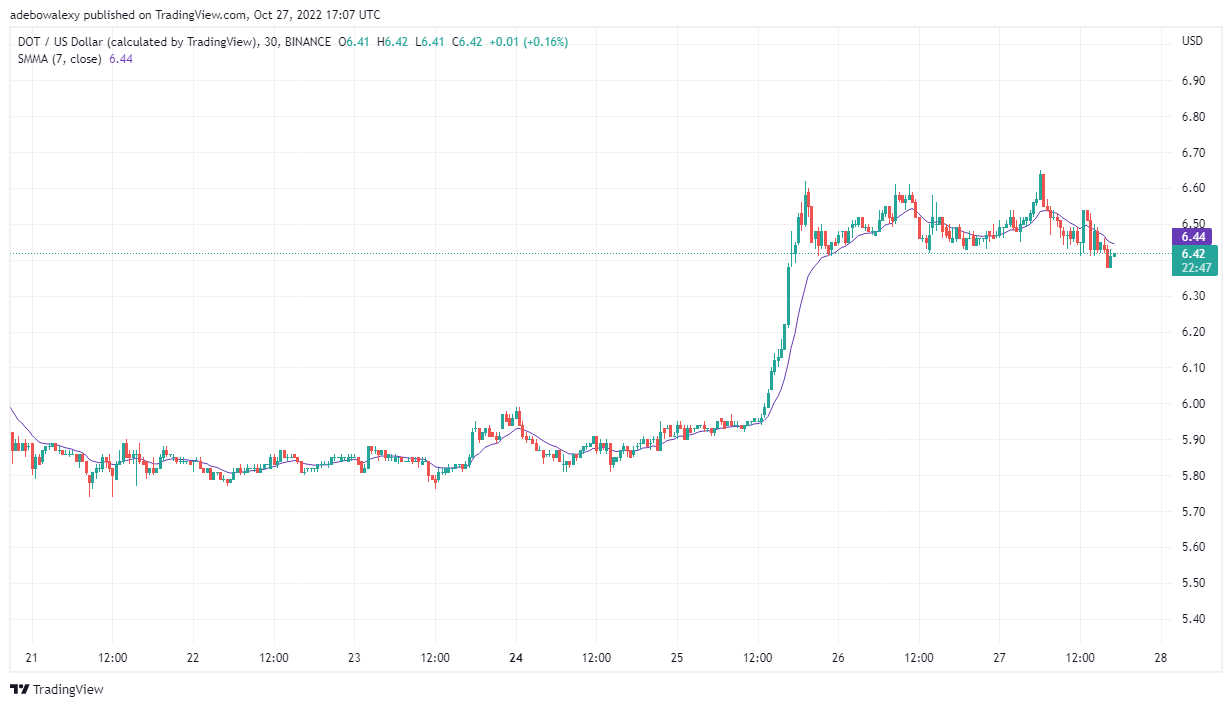Viewport: 1232px width, 707px height.
Task: Click the date label 26 on time axis
Action: 838,658
